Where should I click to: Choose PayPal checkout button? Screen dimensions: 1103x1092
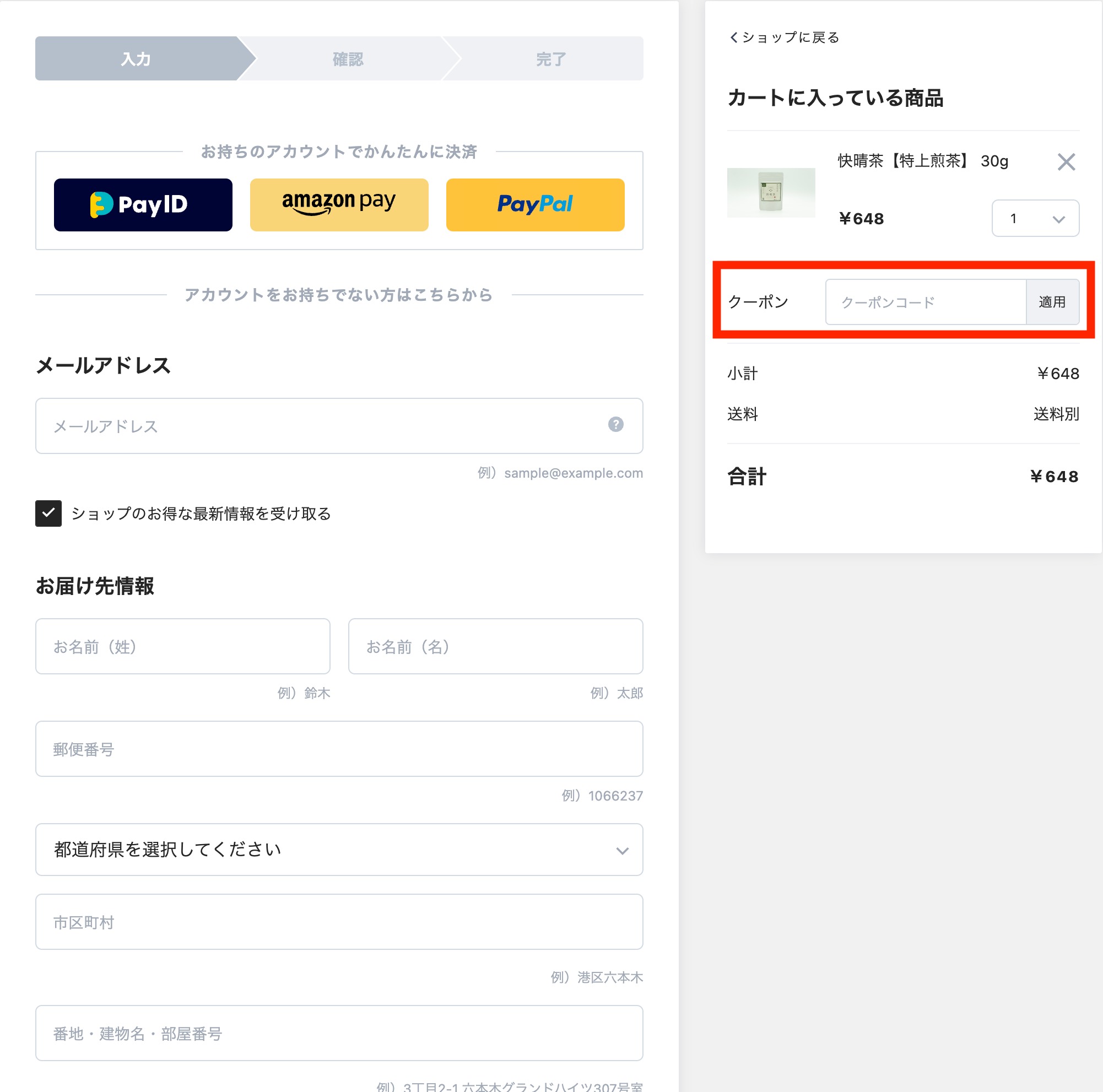pyautogui.click(x=535, y=205)
